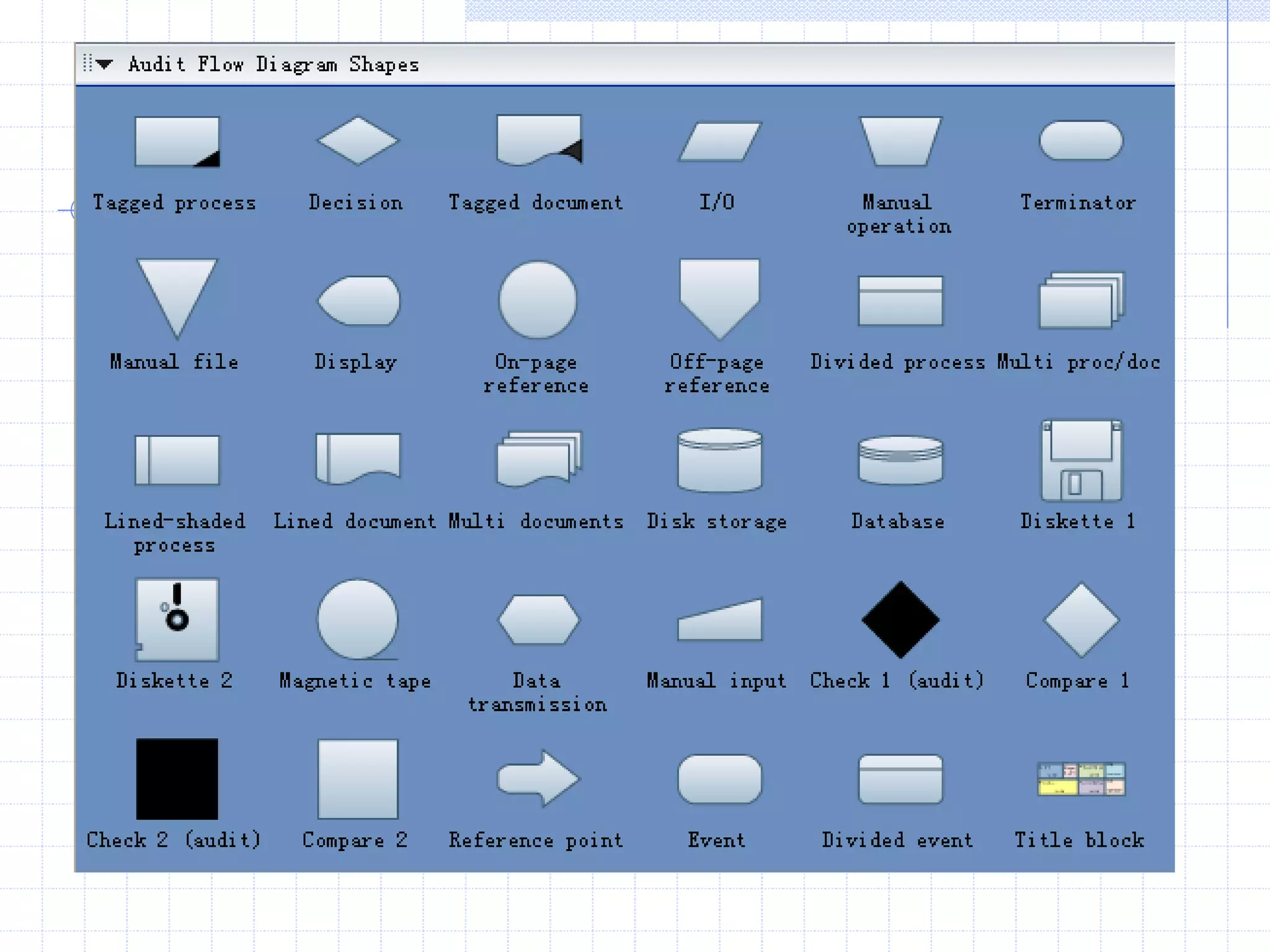Pick the Magnetic tape shape
Screen dimensions: 1270x952
point(357,619)
